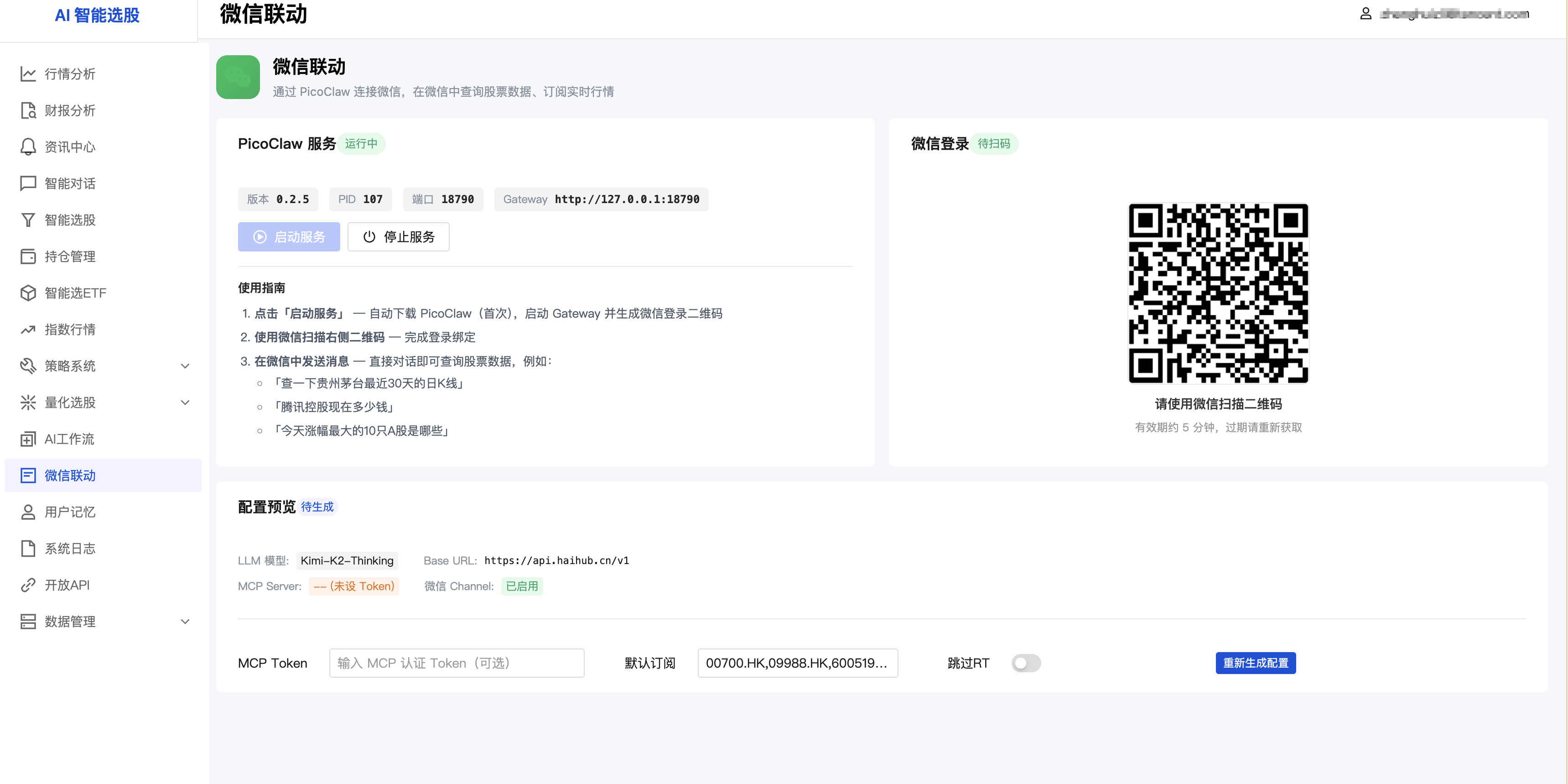This screenshot has width=1568, height=784.
Task: Click the 系统日志 file icon
Action: [x=28, y=549]
